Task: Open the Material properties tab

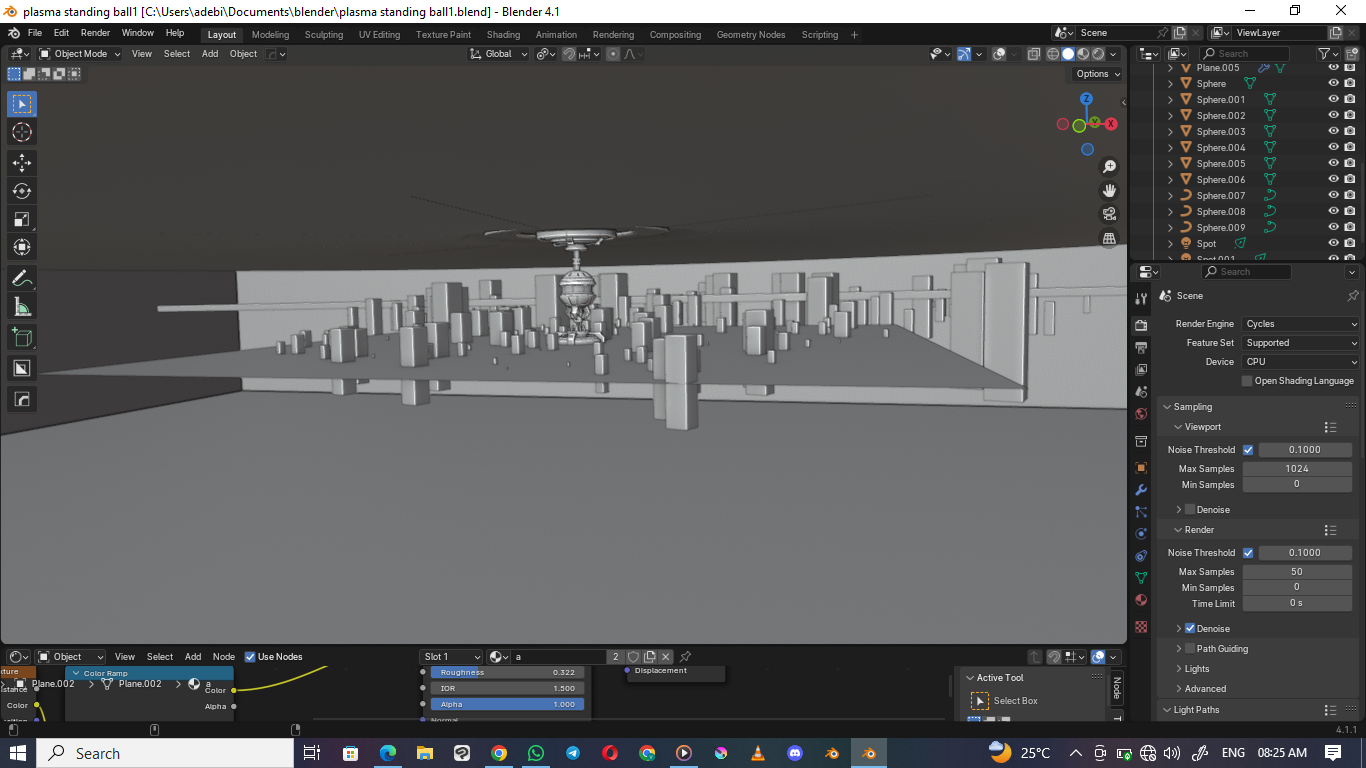Action: tap(1141, 600)
